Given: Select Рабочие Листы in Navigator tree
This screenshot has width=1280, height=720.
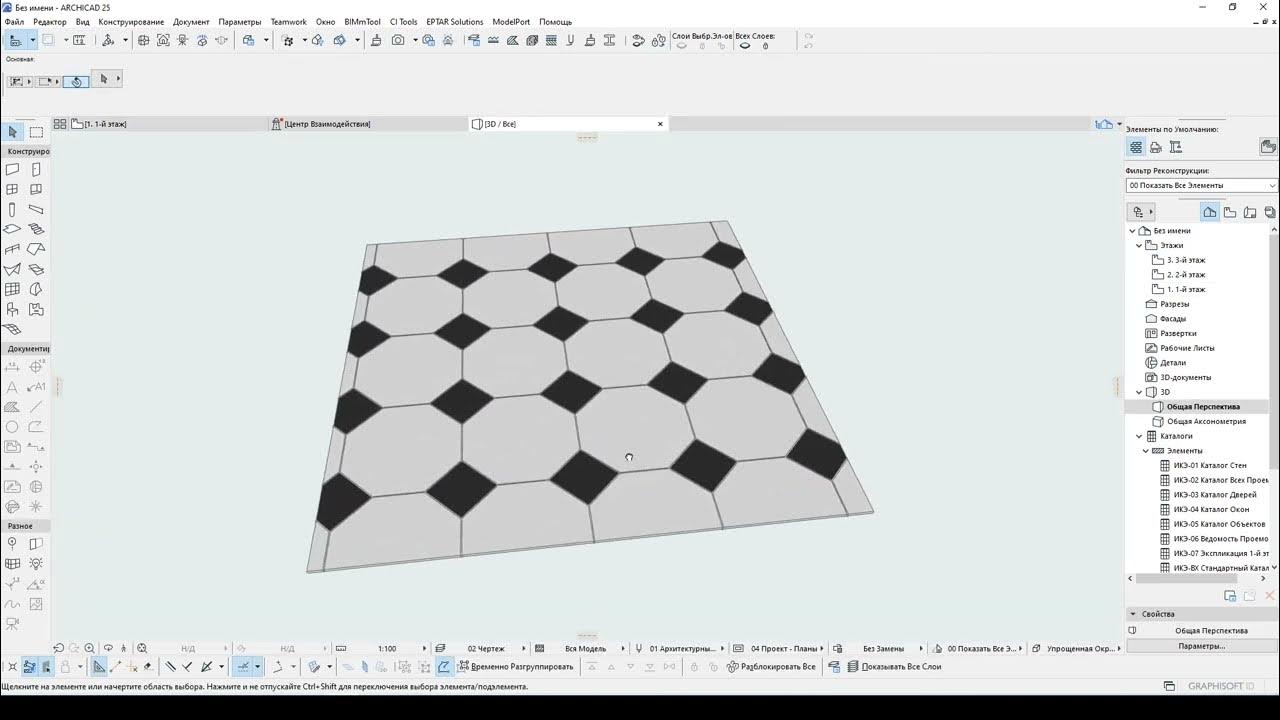Looking at the screenshot, I should click(1187, 348).
